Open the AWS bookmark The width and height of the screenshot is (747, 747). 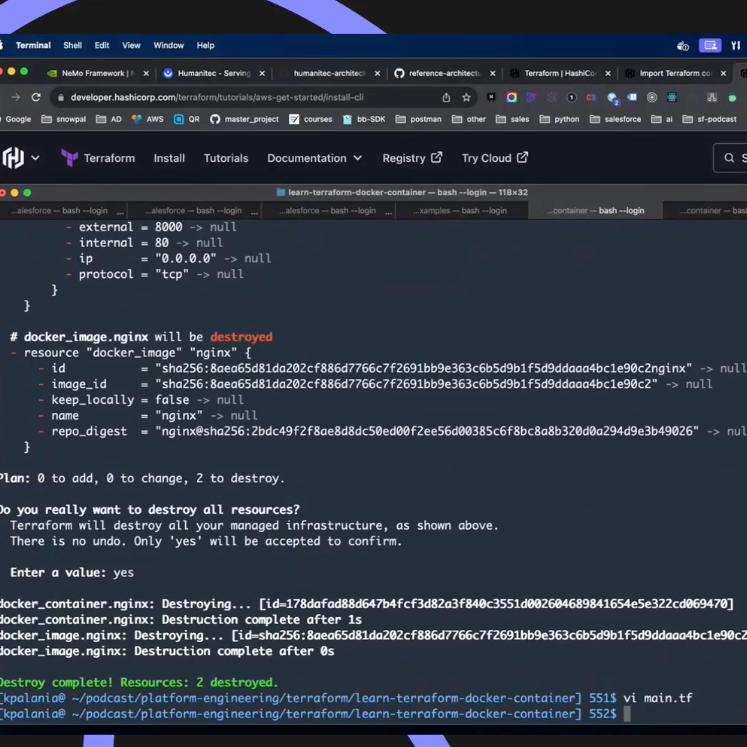147,119
